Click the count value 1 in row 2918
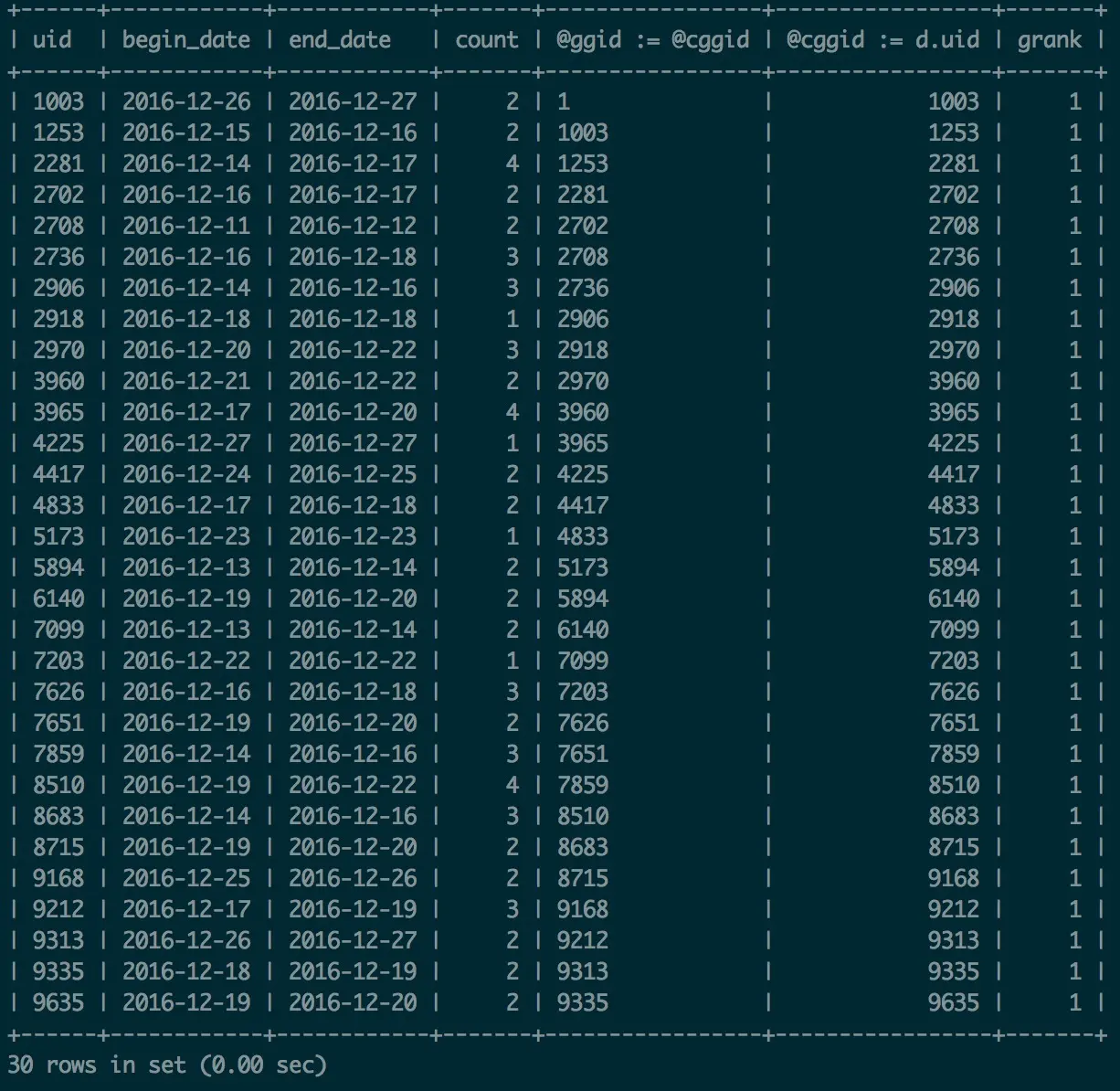 (x=512, y=319)
